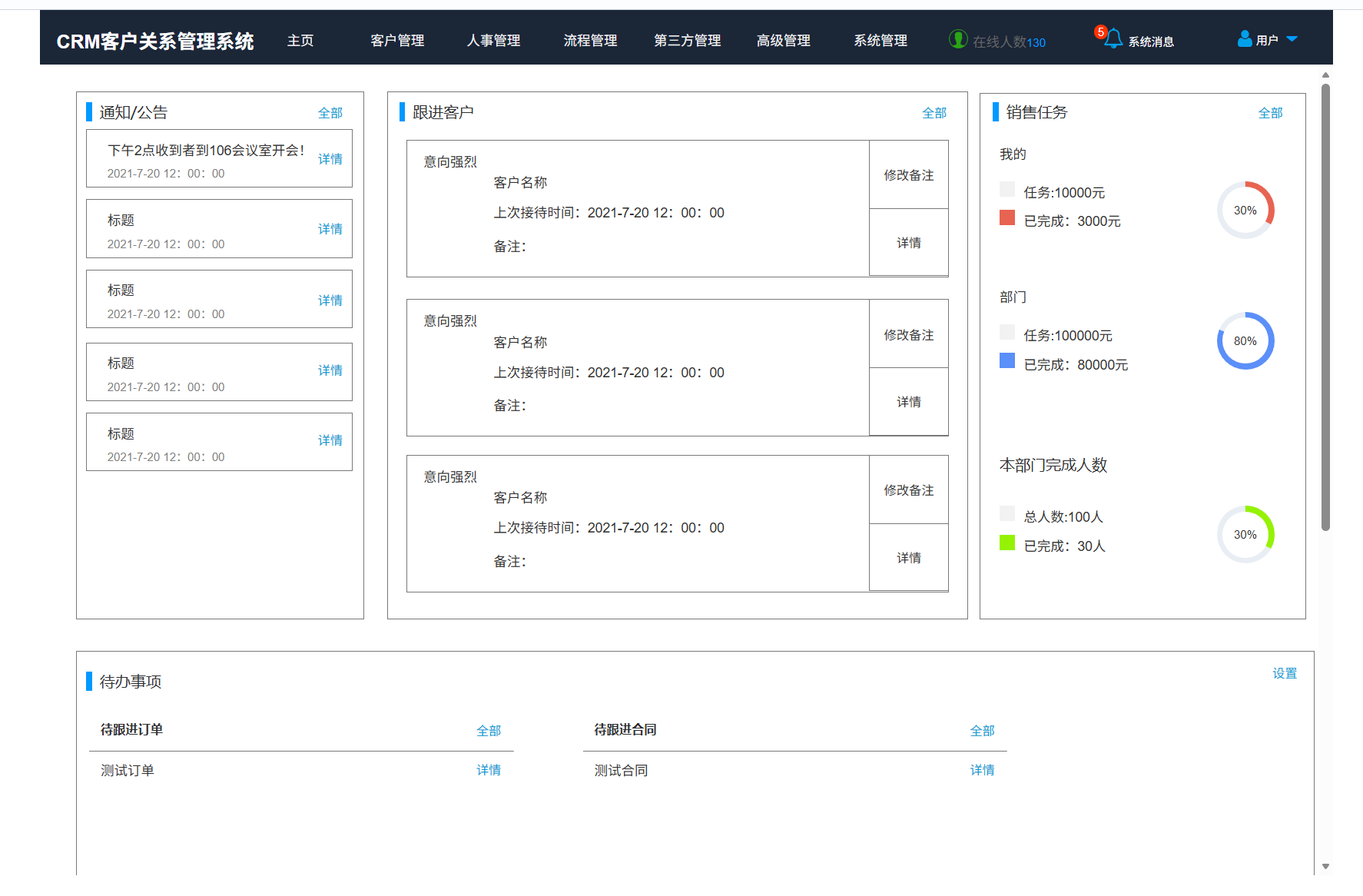The height and width of the screenshot is (896, 1363).
Task: Click 详情 next to 测试订单
Action: click(489, 770)
